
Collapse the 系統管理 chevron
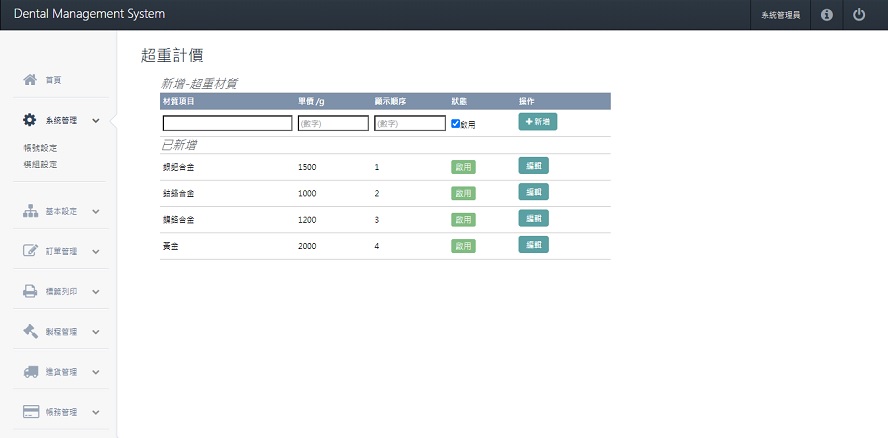[96, 121]
